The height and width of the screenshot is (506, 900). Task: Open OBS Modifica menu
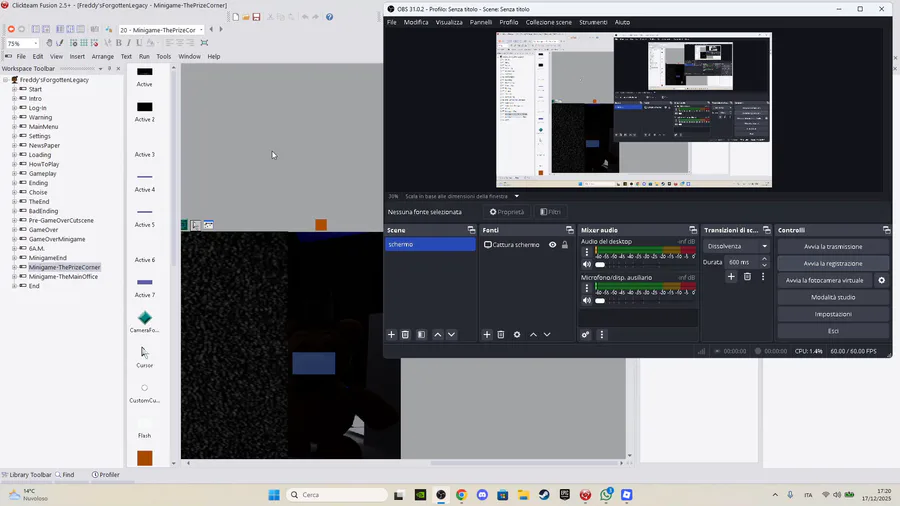tap(416, 22)
